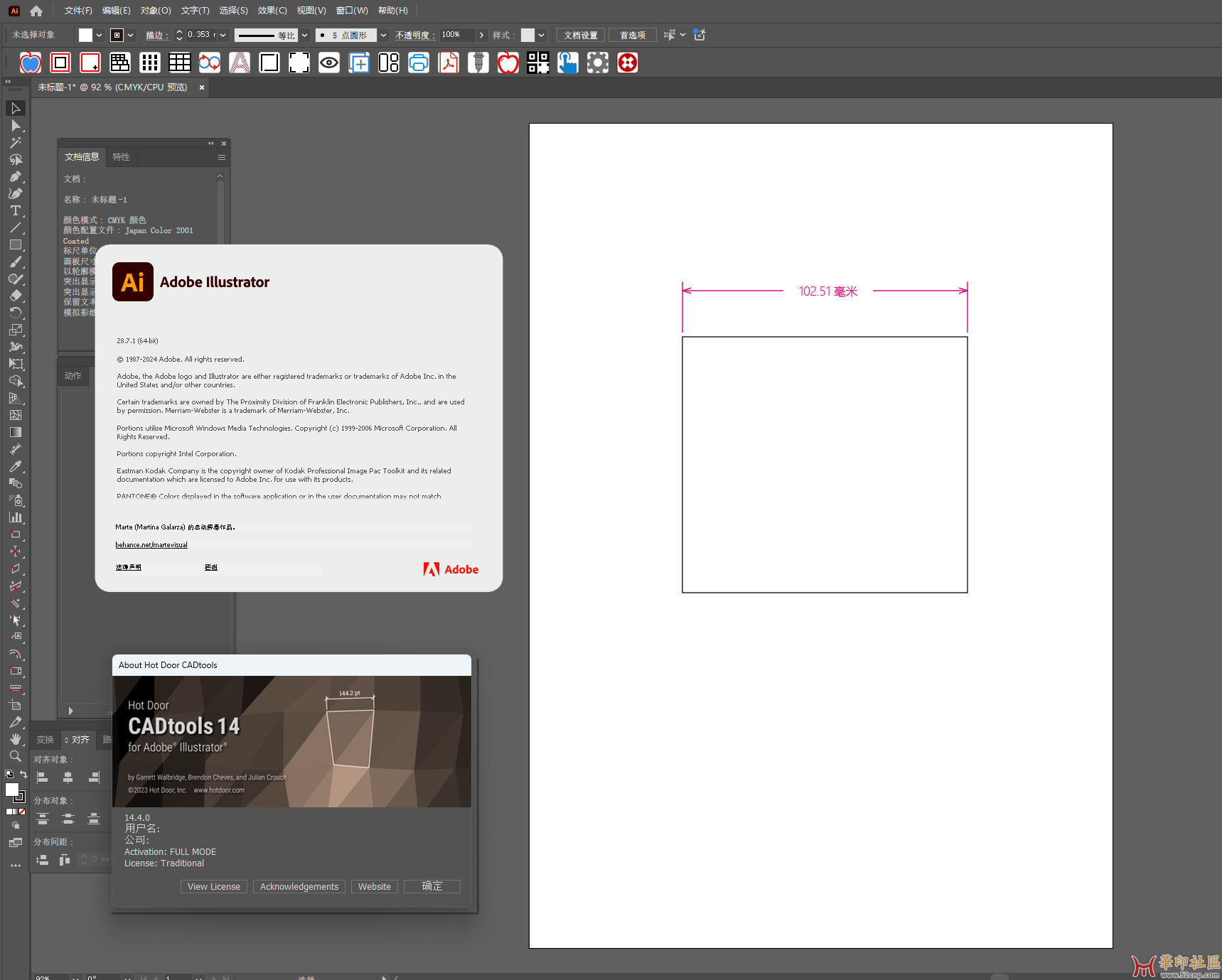Swap fill and stroke arrows
The width and height of the screenshot is (1222, 980).
pyautogui.click(x=23, y=774)
